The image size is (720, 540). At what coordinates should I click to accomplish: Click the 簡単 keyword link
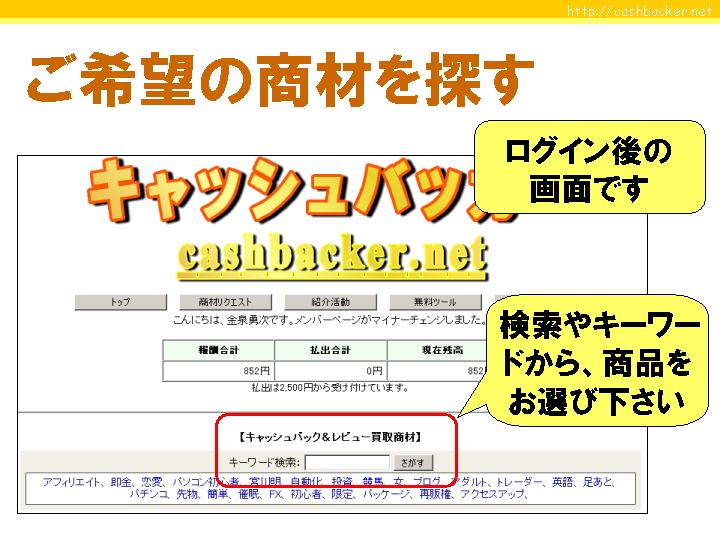(218, 494)
